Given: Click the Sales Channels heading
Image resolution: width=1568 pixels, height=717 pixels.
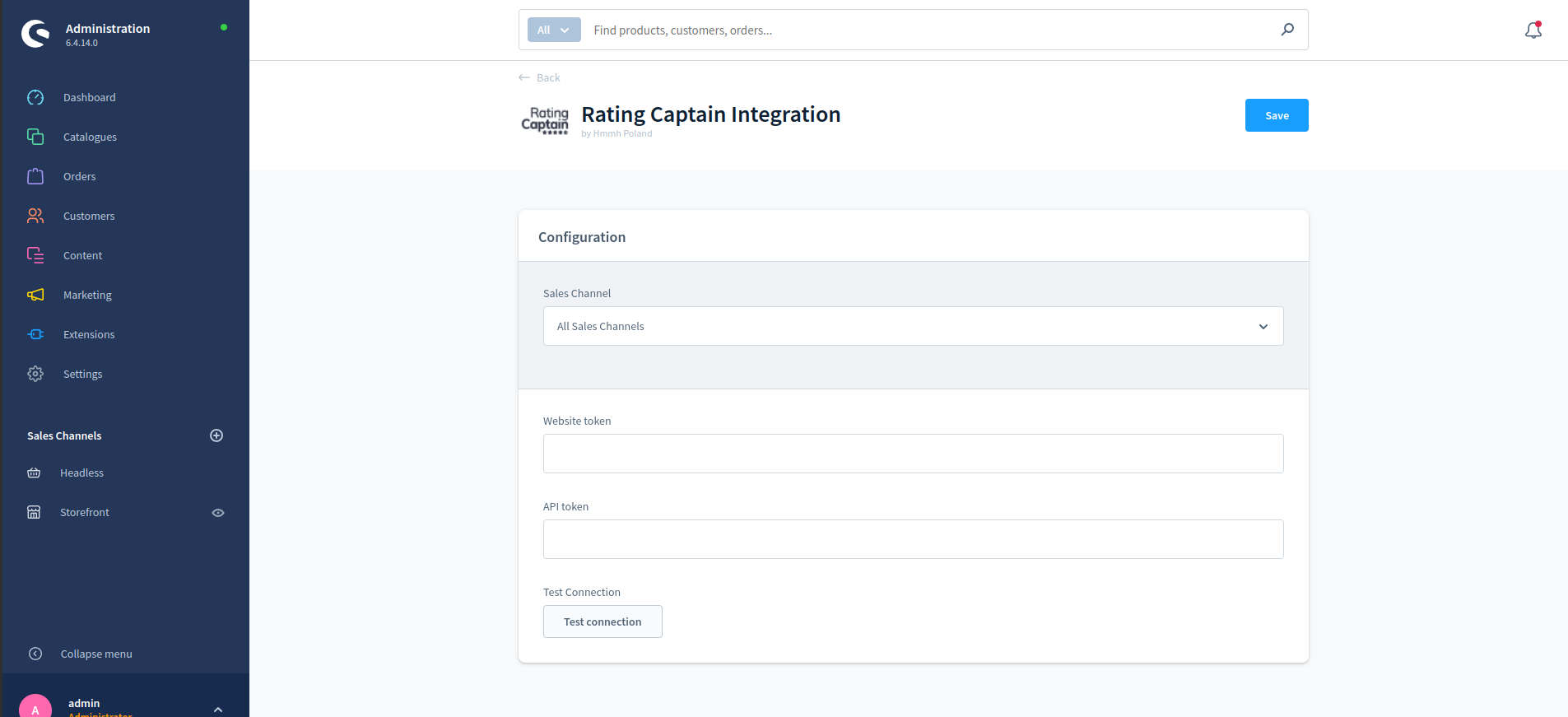Looking at the screenshot, I should click(x=64, y=435).
